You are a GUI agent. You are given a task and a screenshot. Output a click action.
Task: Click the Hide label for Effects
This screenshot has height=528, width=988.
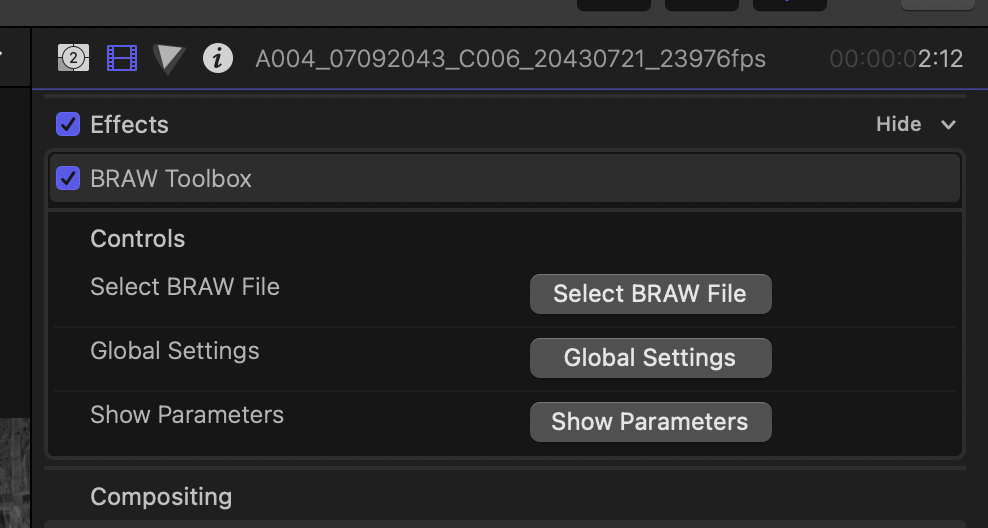tap(898, 124)
